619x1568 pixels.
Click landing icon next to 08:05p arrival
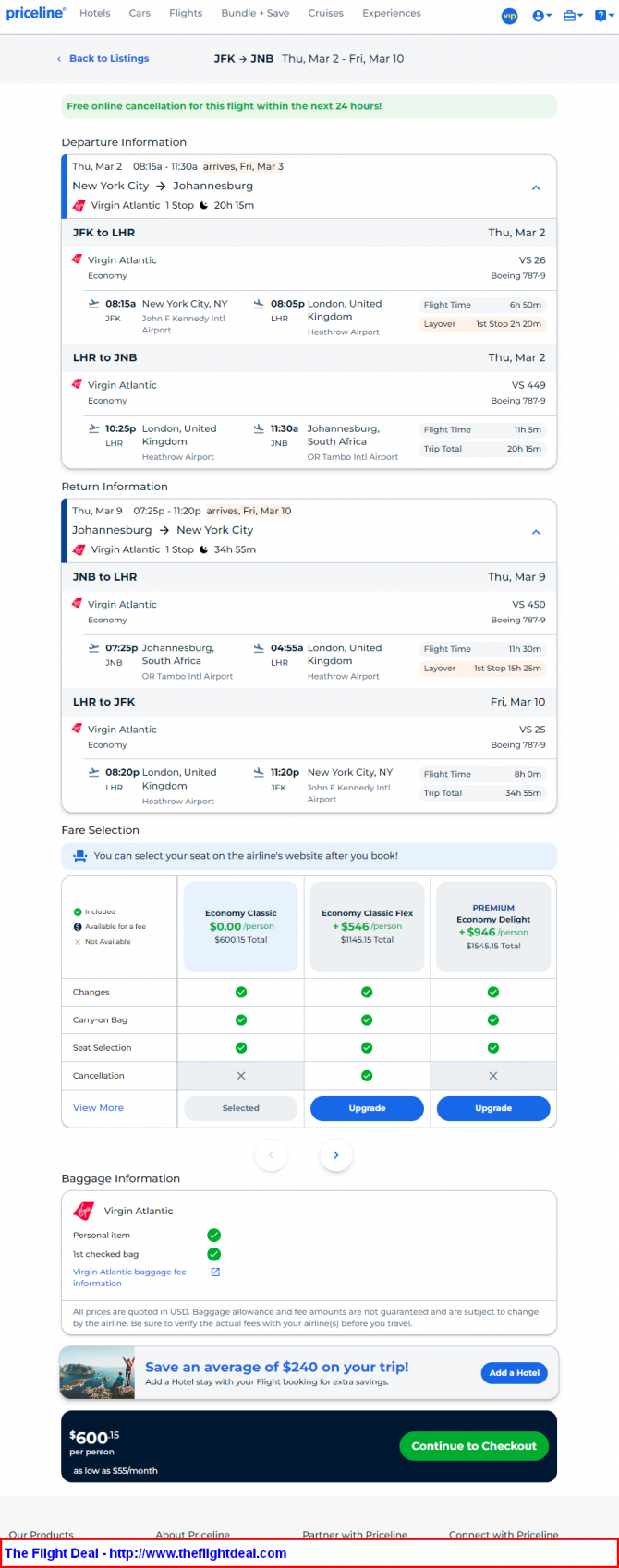pos(259,303)
